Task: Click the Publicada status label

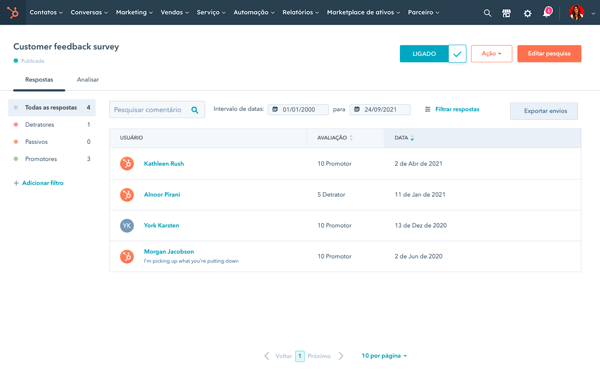Action: [33, 61]
